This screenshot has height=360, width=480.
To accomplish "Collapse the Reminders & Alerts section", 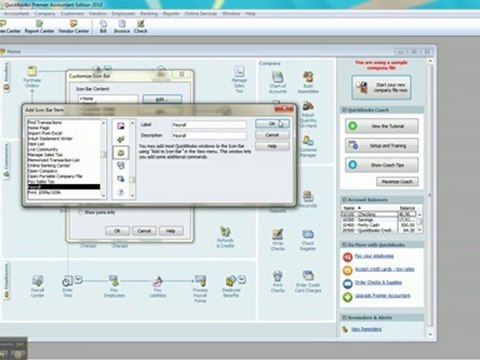I will [x=344, y=318].
